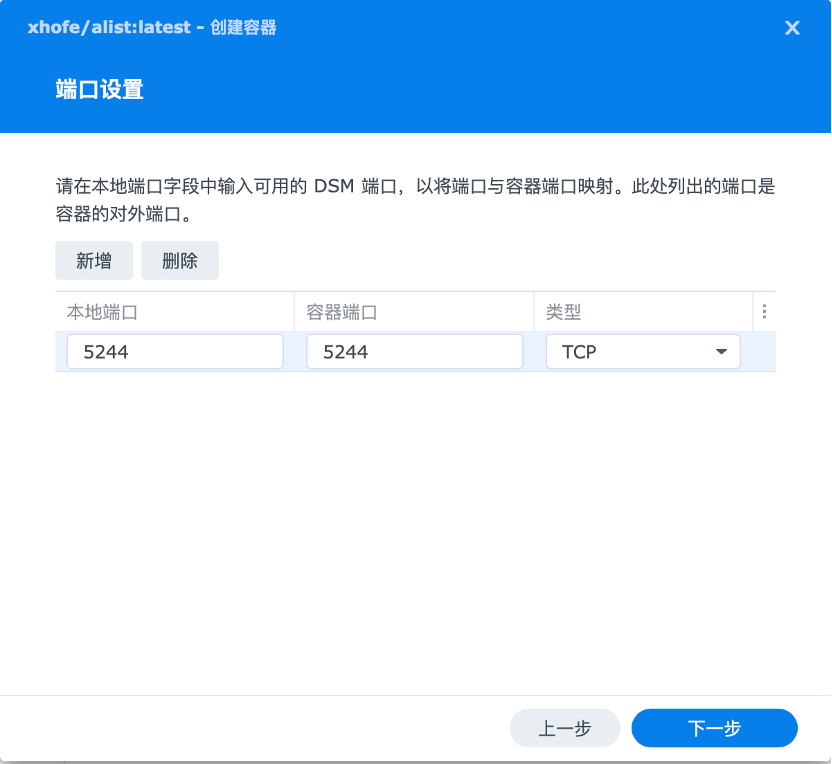Close the create container dialog
Screen dimensions: 832x764
[792, 28]
